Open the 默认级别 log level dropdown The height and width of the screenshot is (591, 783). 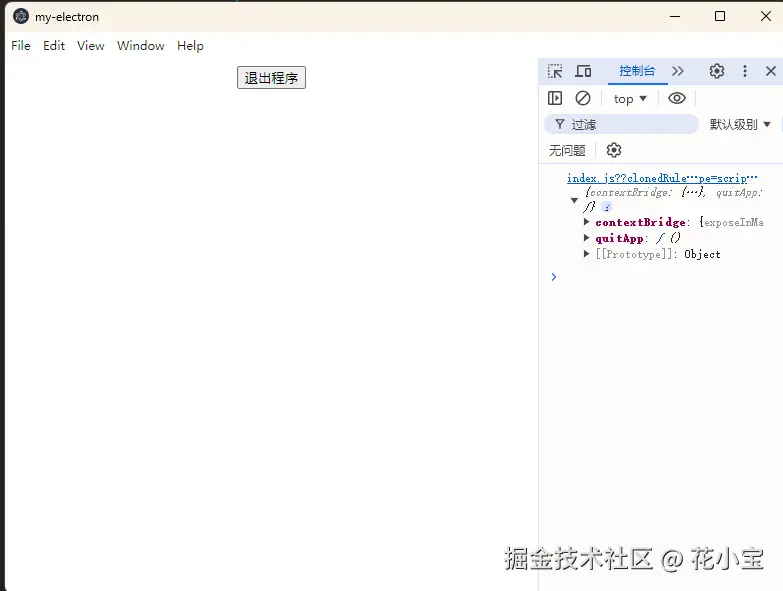click(740, 124)
